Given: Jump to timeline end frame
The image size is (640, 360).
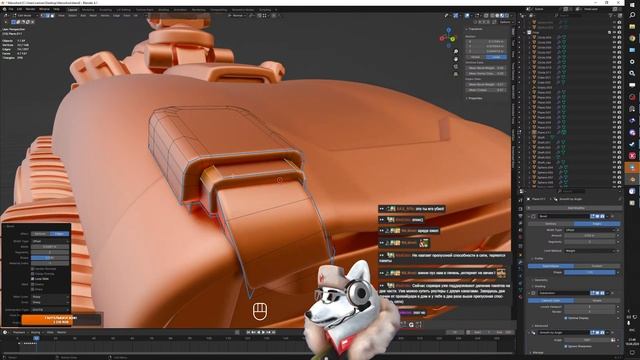Looking at the screenshot, I should (273, 332).
